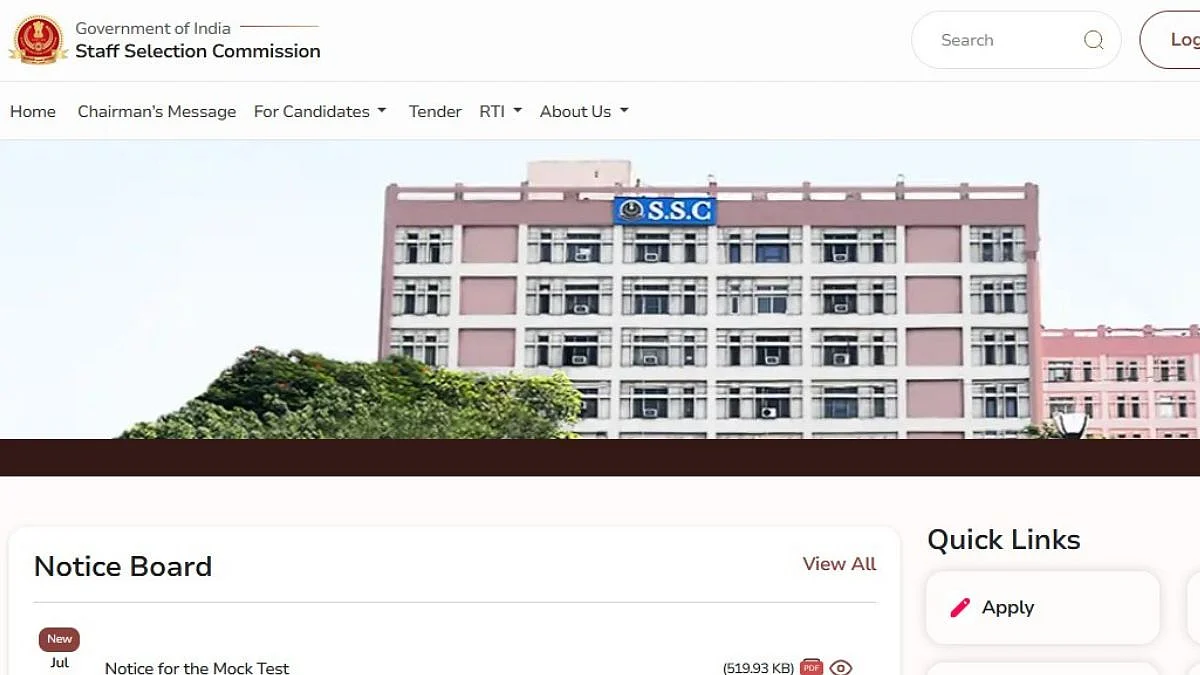Preview Mock Test notice with eye icon

coord(841,668)
